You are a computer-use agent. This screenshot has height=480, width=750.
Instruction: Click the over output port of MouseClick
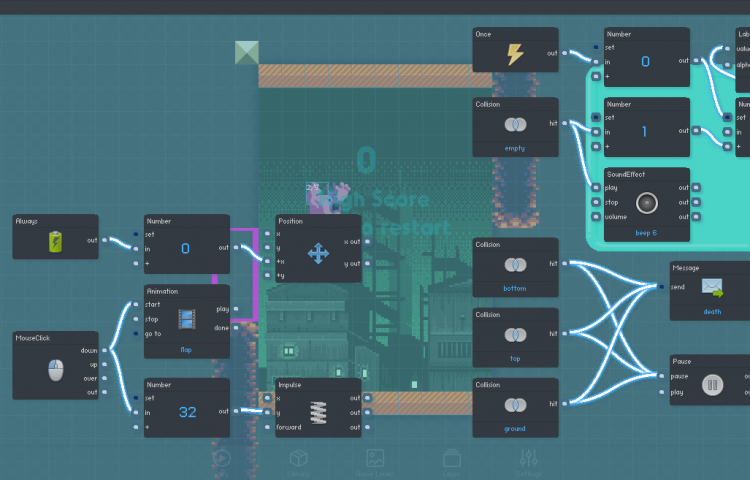click(105, 378)
